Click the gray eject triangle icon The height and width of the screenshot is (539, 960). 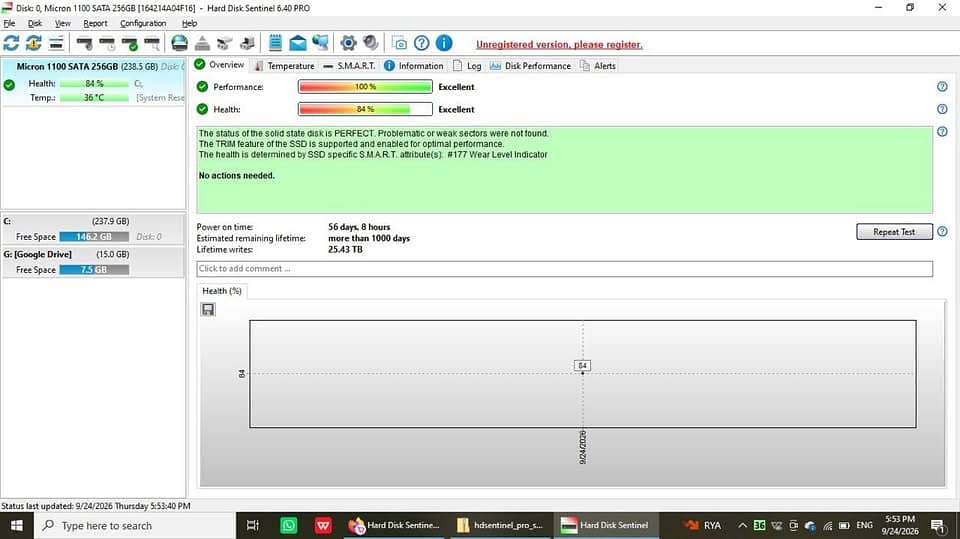coord(202,43)
